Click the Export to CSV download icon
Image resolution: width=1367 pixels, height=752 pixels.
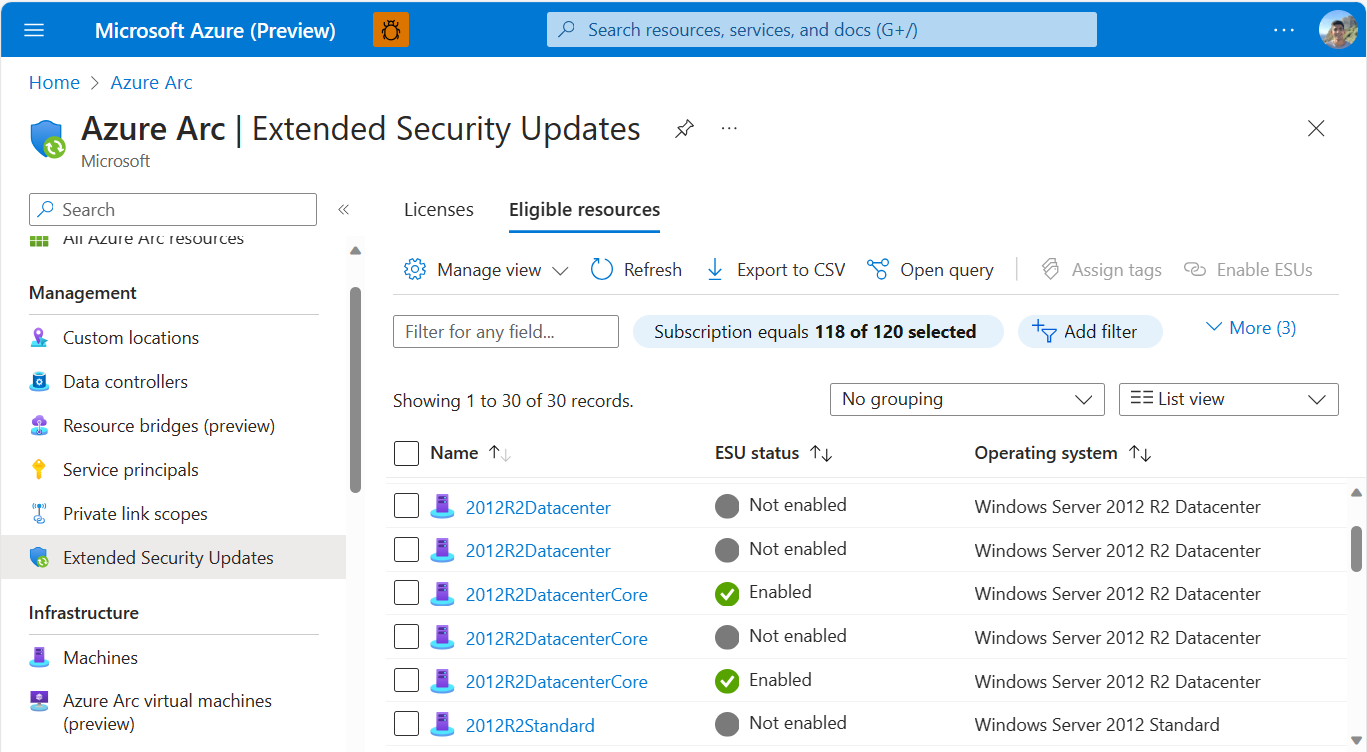[715, 270]
